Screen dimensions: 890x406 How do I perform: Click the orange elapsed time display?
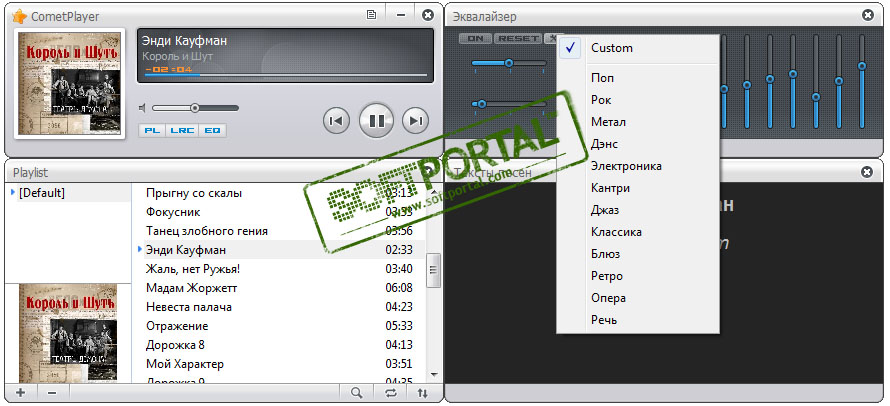(x=169, y=69)
